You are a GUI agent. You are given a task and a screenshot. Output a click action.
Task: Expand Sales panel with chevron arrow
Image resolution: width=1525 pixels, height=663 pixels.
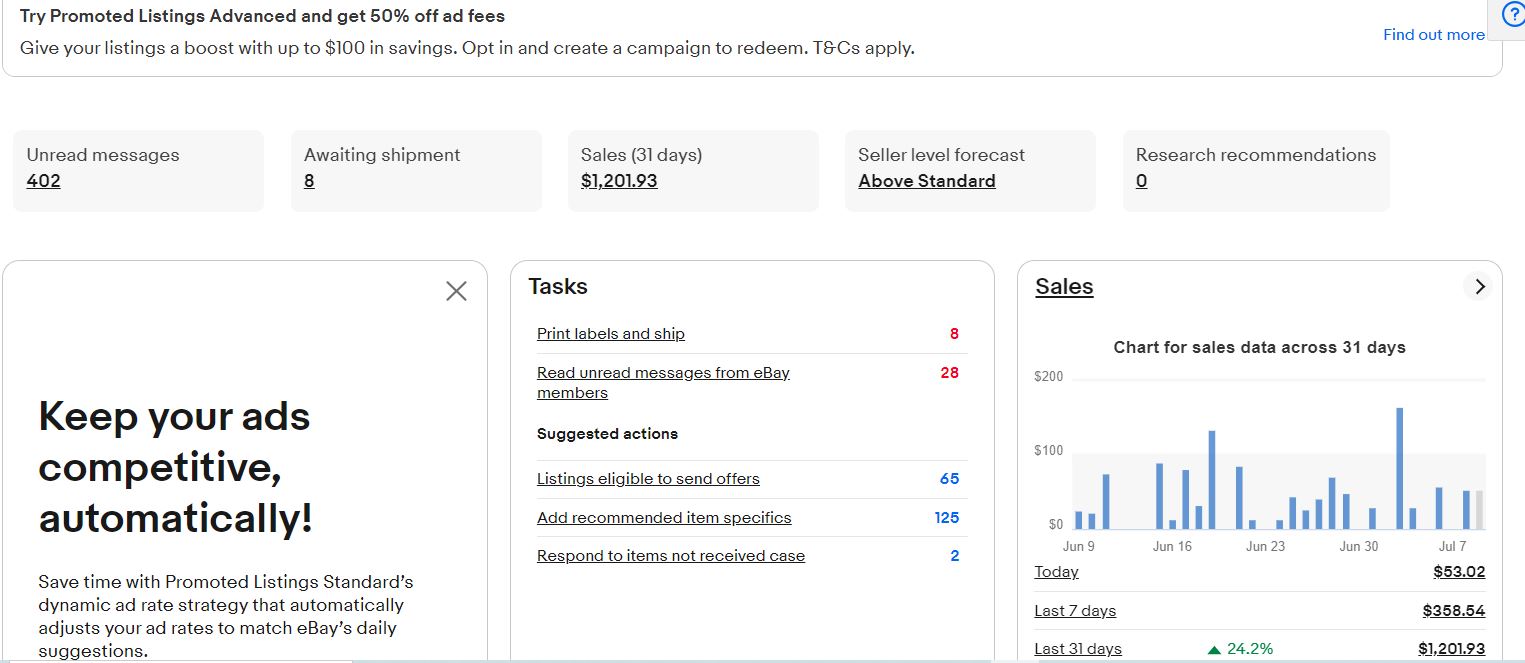(x=1479, y=287)
